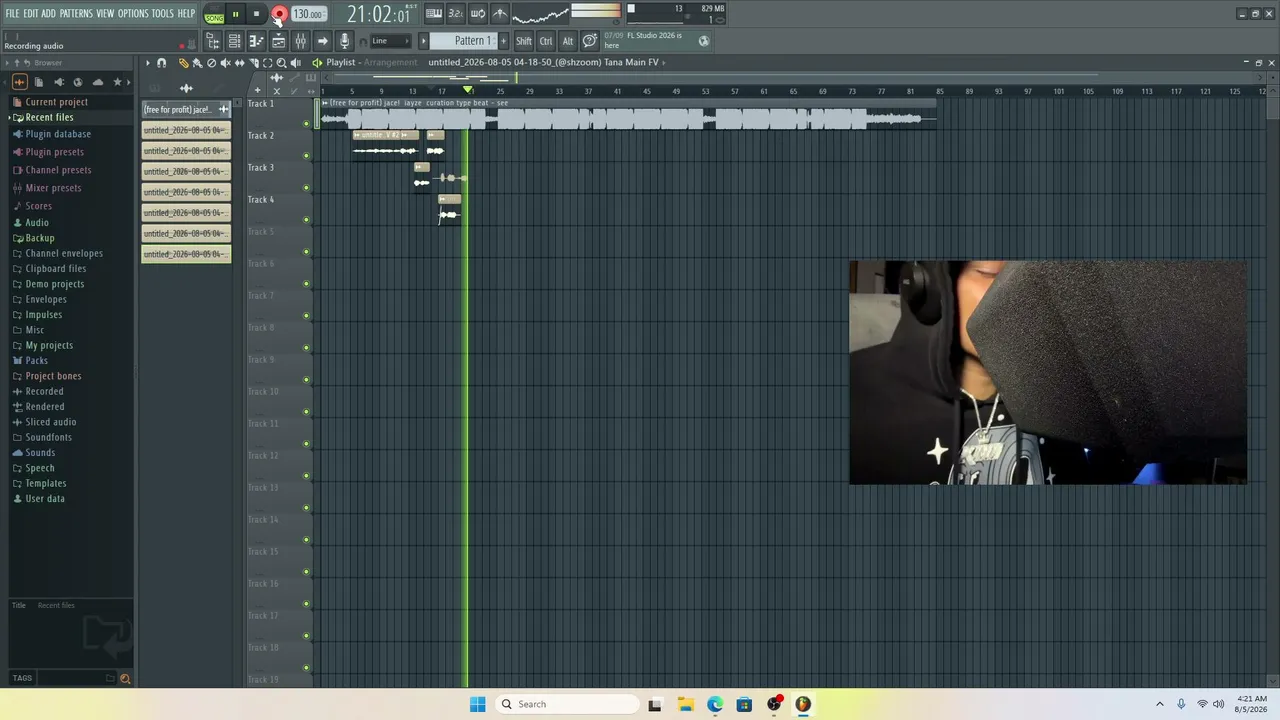The image size is (1280, 720).
Task: Expand the Recent files folder in Browser
Action: point(49,117)
